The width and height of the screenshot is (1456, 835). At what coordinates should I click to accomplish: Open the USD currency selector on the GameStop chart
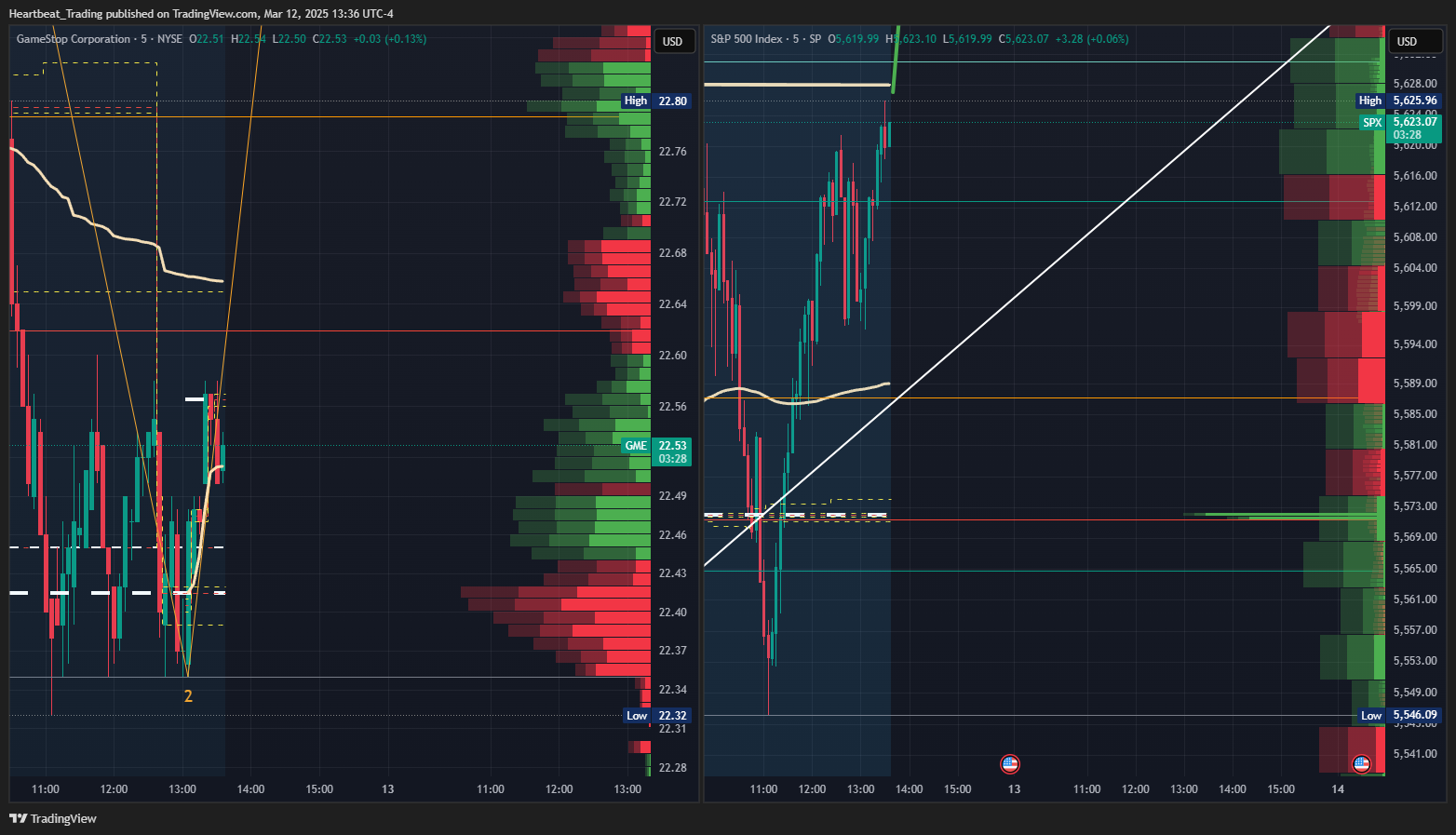pos(672,41)
